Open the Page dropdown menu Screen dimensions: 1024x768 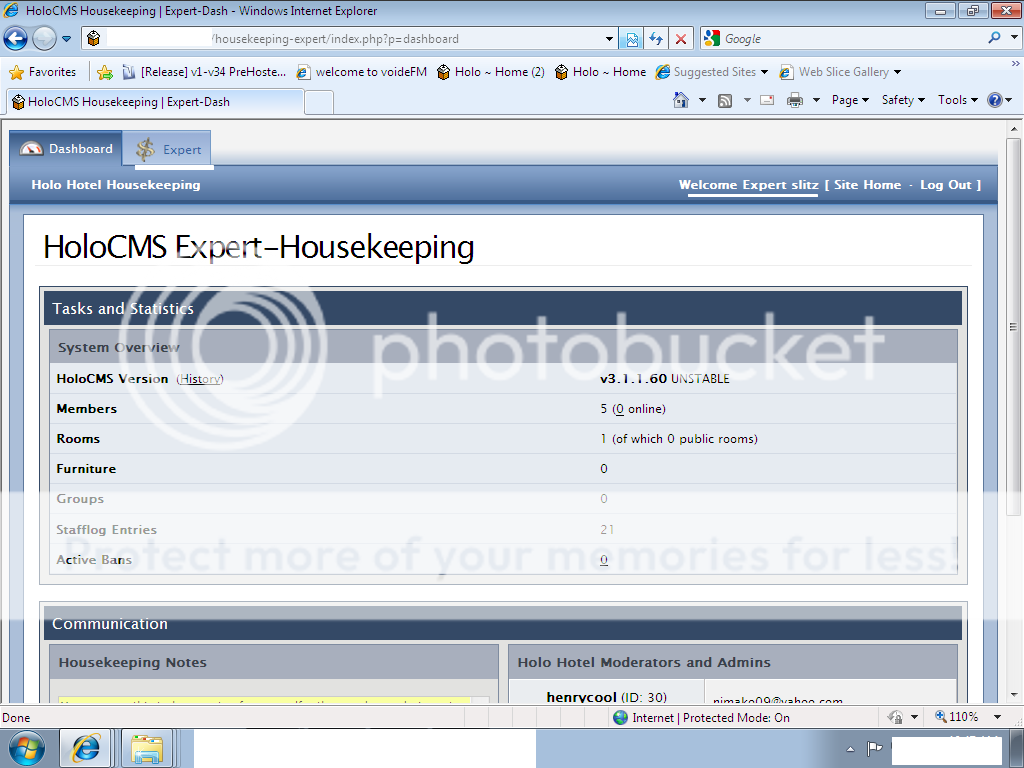coord(850,100)
